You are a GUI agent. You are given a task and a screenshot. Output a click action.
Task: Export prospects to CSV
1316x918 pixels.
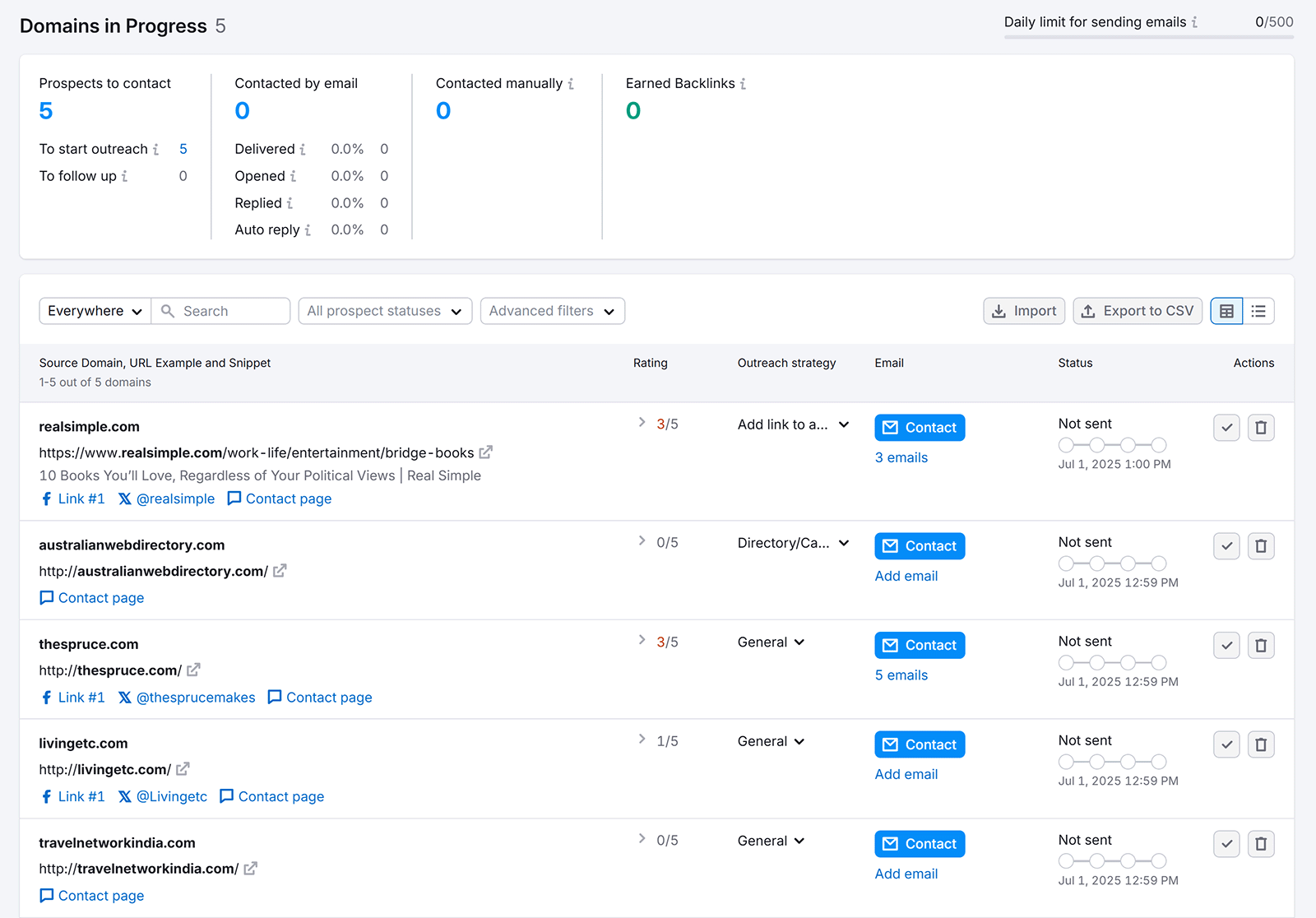pos(1138,311)
